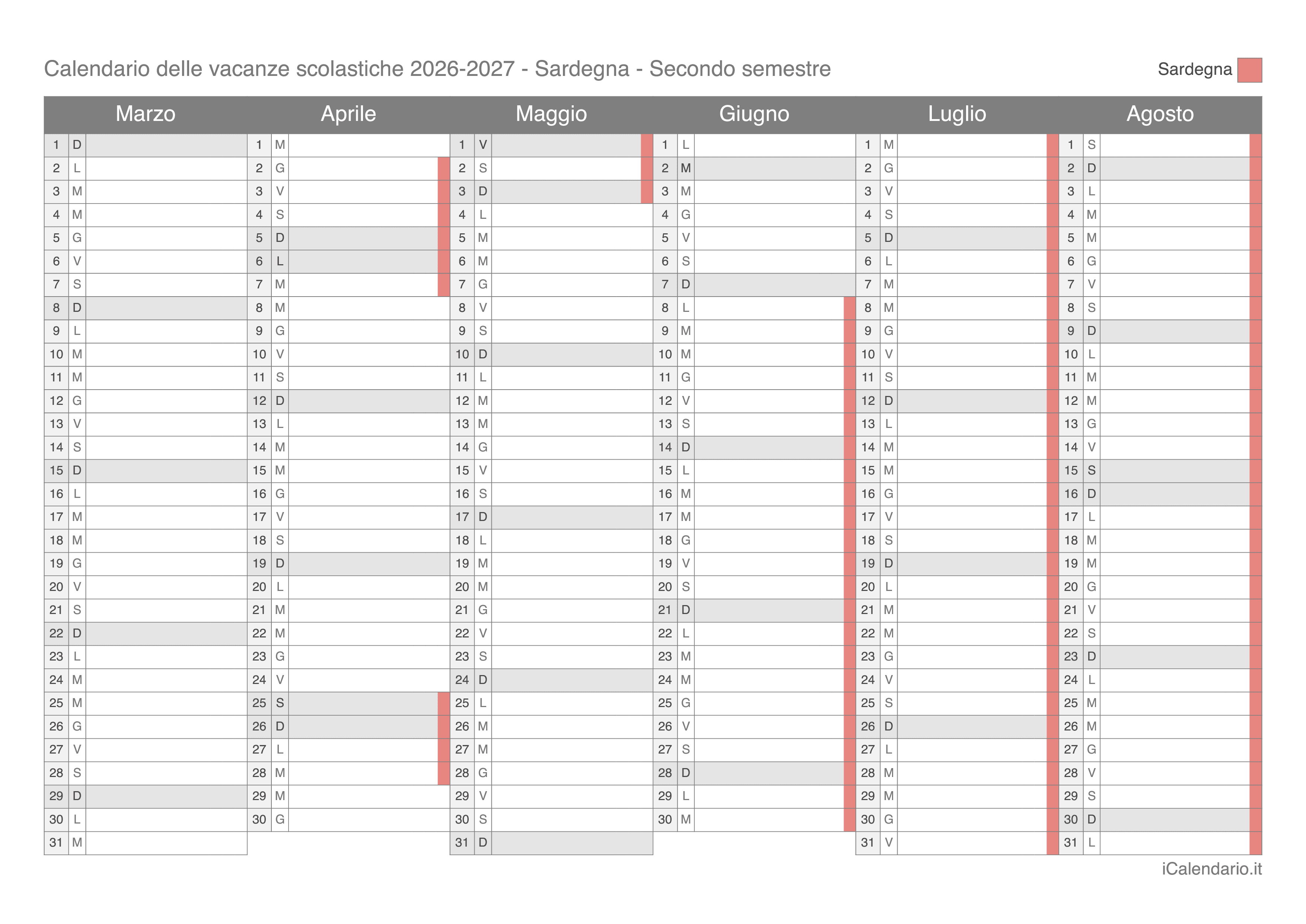Select the Marzo month header
1306x924 pixels.
coord(146,114)
